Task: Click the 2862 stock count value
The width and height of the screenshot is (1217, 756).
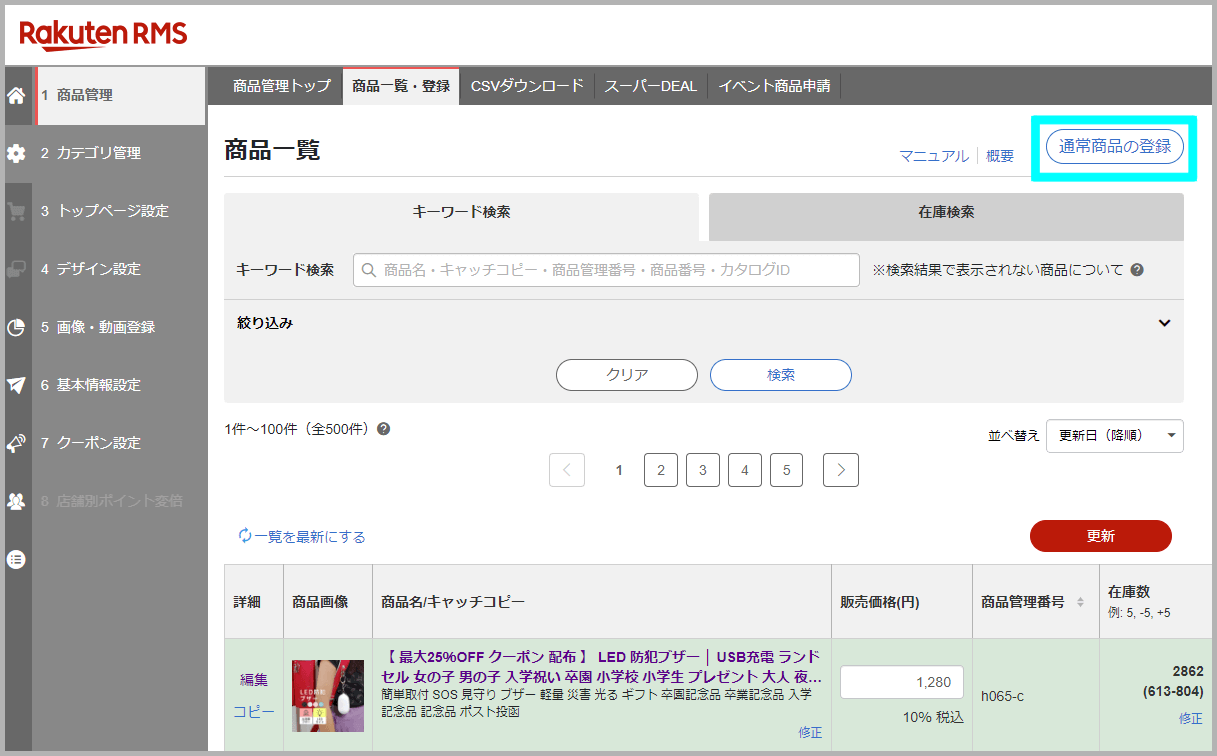Action: pyautogui.click(x=1188, y=671)
